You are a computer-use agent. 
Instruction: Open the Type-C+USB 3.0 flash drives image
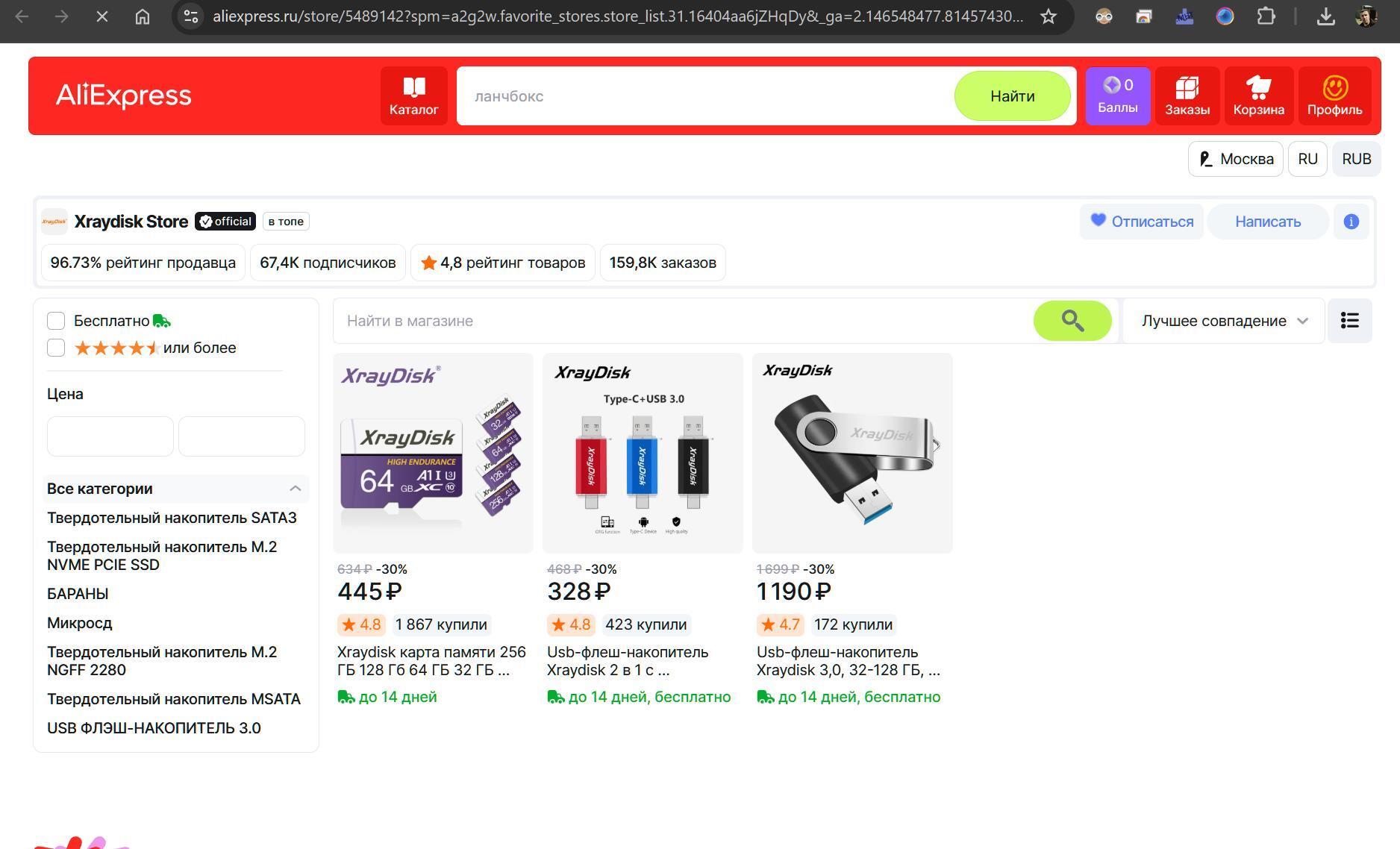click(x=643, y=453)
